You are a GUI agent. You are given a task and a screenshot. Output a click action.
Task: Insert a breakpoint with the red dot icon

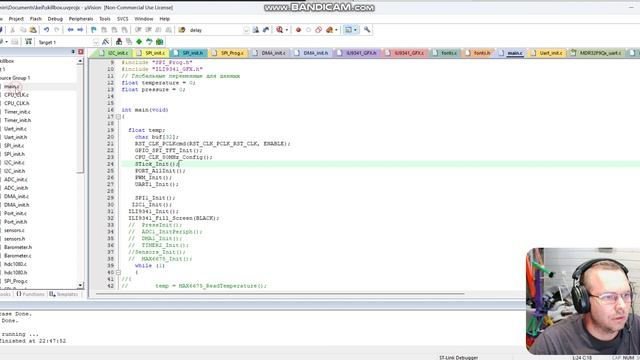(x=298, y=30)
